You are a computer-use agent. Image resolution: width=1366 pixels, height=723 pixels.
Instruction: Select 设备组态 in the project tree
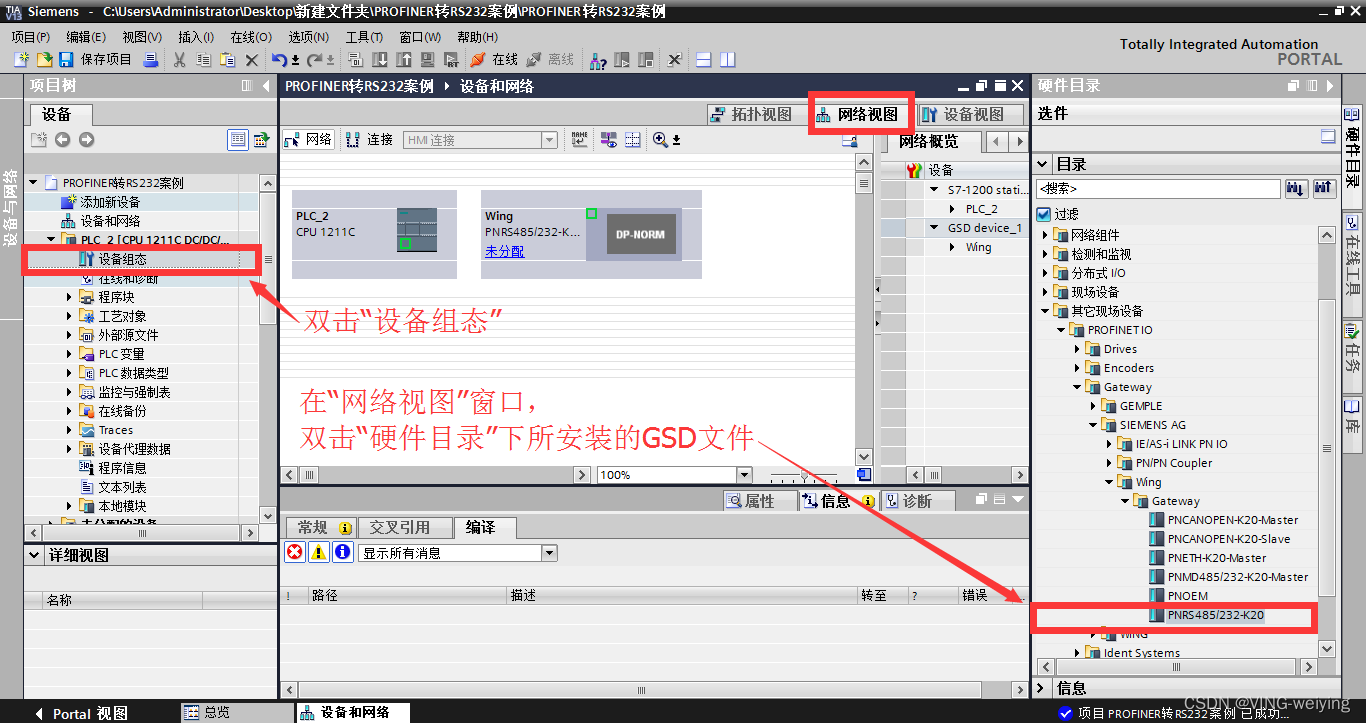tap(122, 259)
